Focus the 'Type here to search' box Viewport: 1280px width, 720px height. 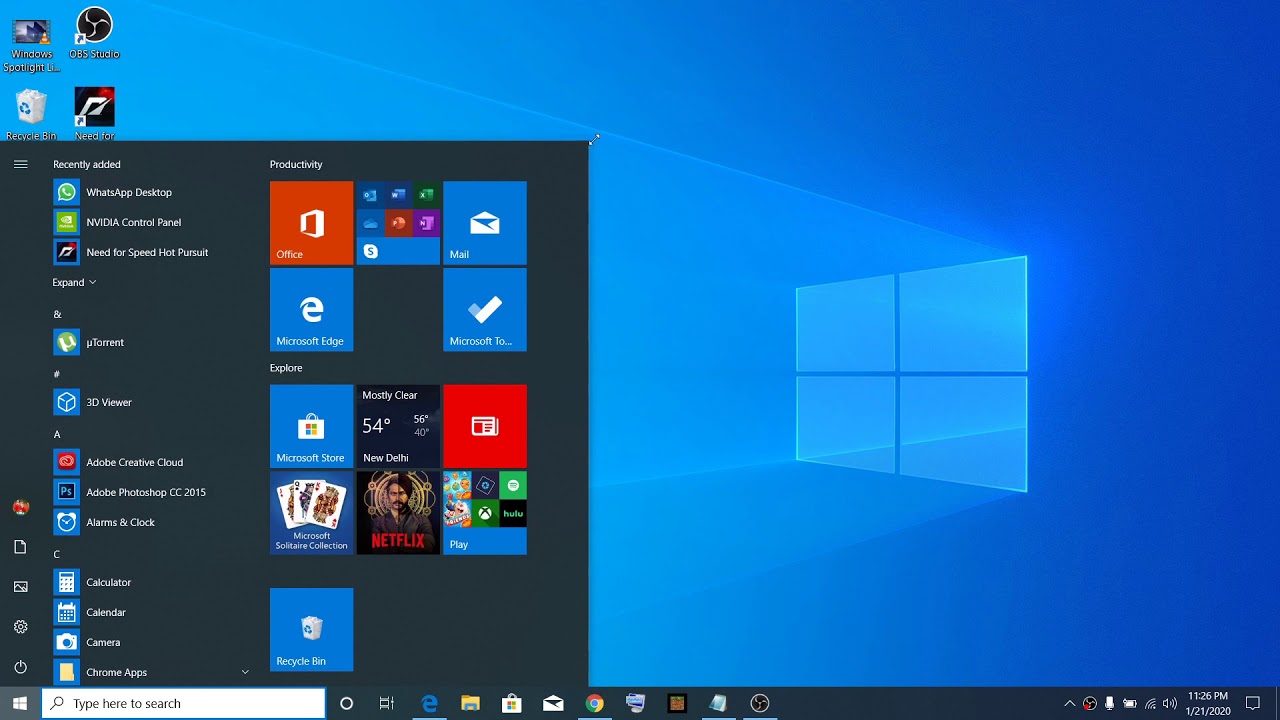(184, 703)
